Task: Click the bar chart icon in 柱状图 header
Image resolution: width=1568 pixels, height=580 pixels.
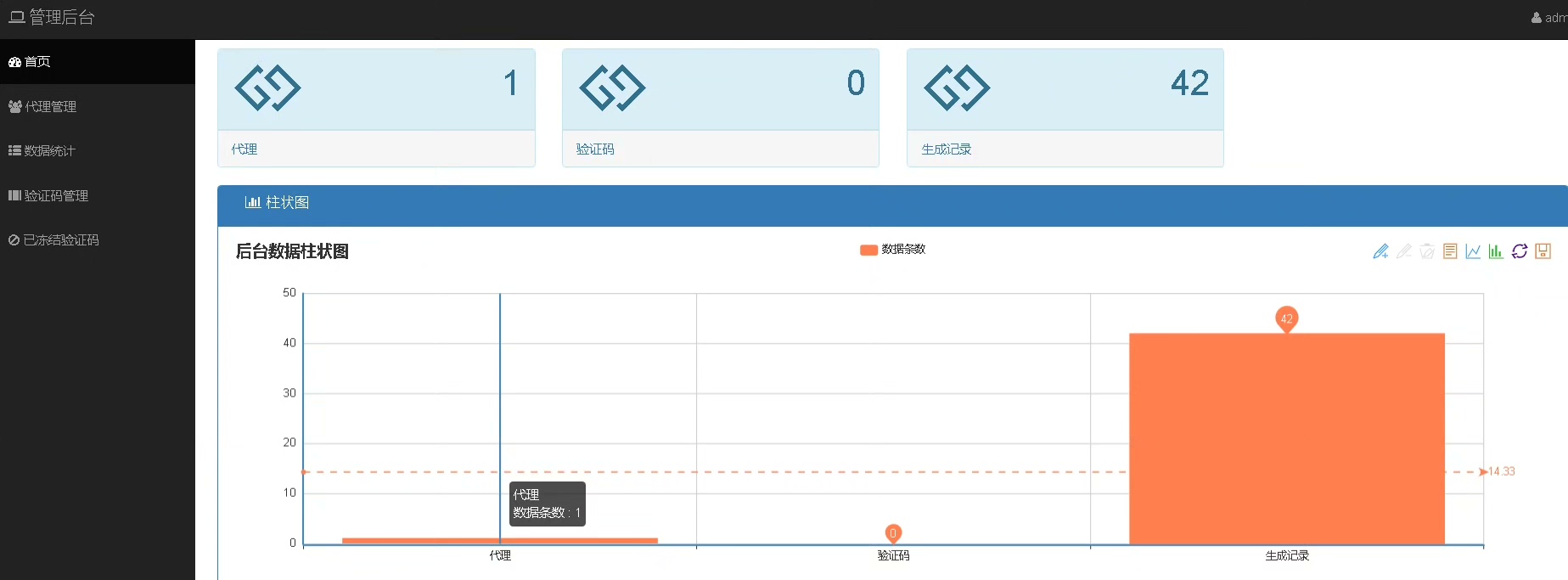Action: 252,202
